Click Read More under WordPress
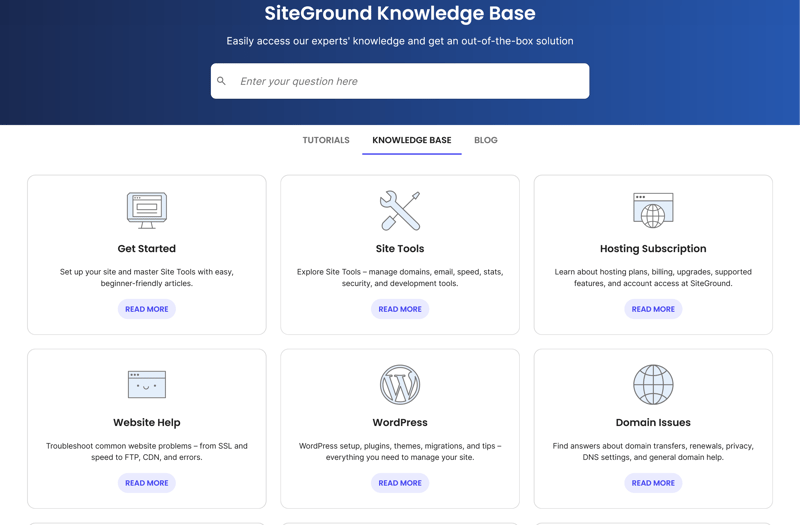800x525 pixels. point(400,483)
